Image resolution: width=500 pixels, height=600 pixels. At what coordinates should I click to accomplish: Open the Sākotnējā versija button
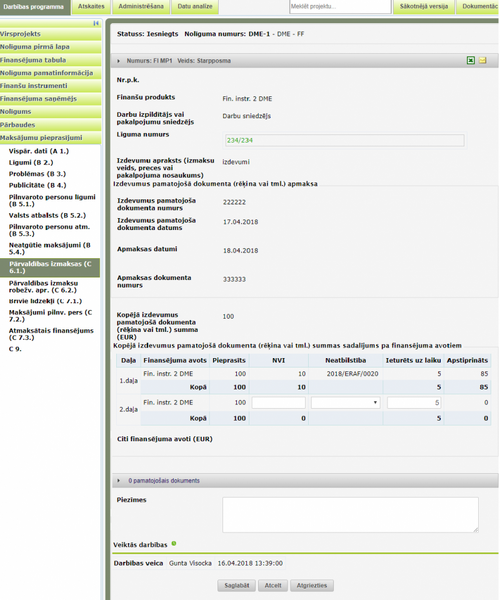(424, 7)
